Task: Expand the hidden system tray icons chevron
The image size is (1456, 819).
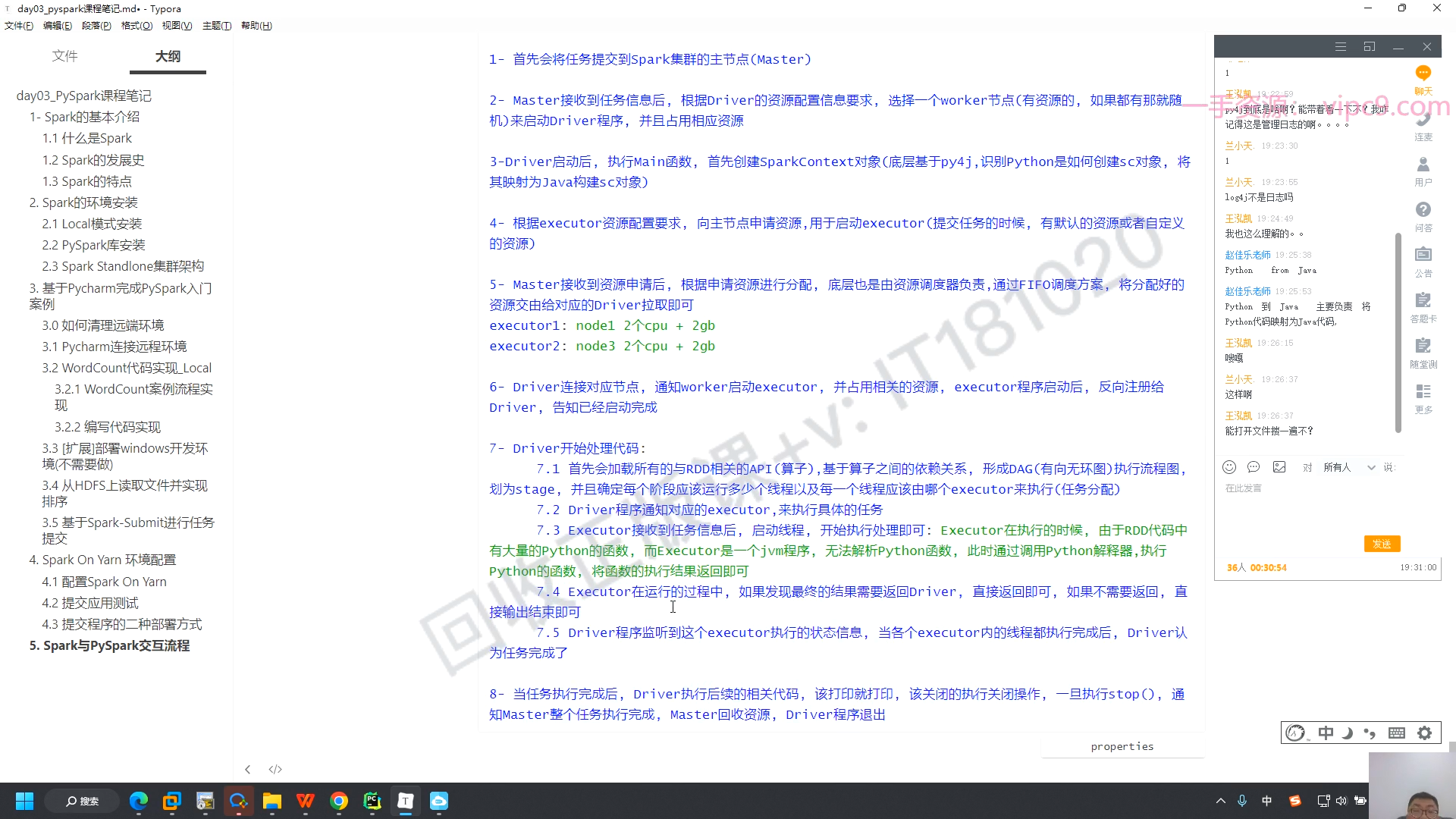Action: click(x=1220, y=801)
